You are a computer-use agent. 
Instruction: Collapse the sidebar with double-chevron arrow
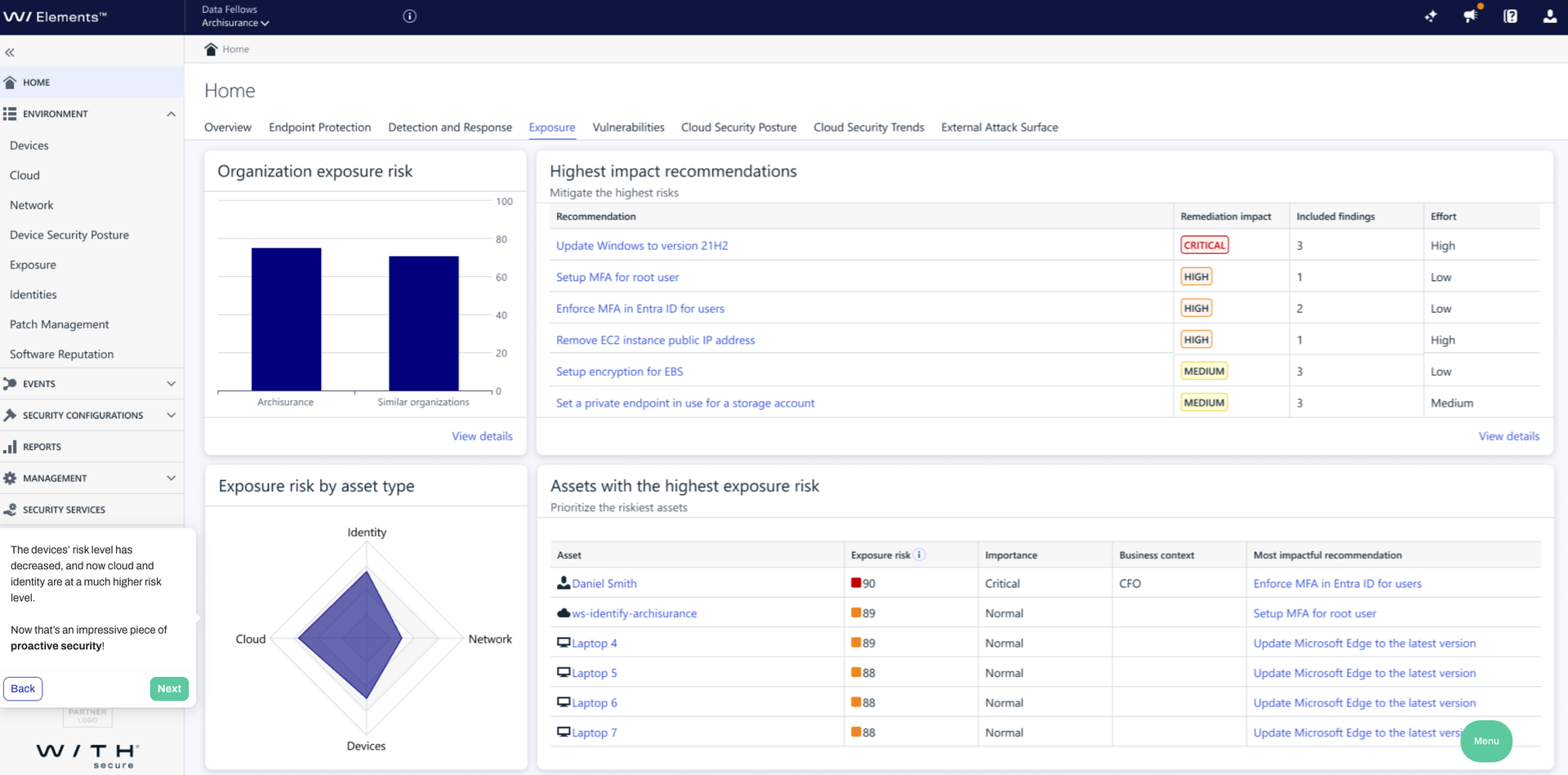(10, 51)
